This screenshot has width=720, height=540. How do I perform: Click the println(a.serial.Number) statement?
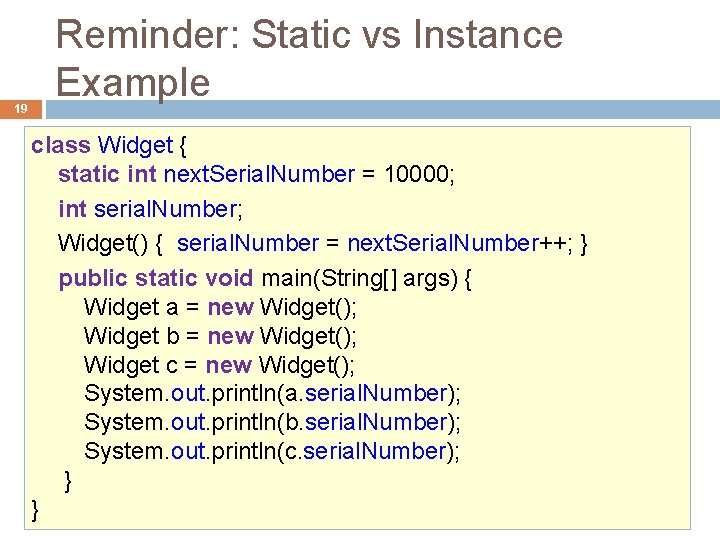coord(272,393)
